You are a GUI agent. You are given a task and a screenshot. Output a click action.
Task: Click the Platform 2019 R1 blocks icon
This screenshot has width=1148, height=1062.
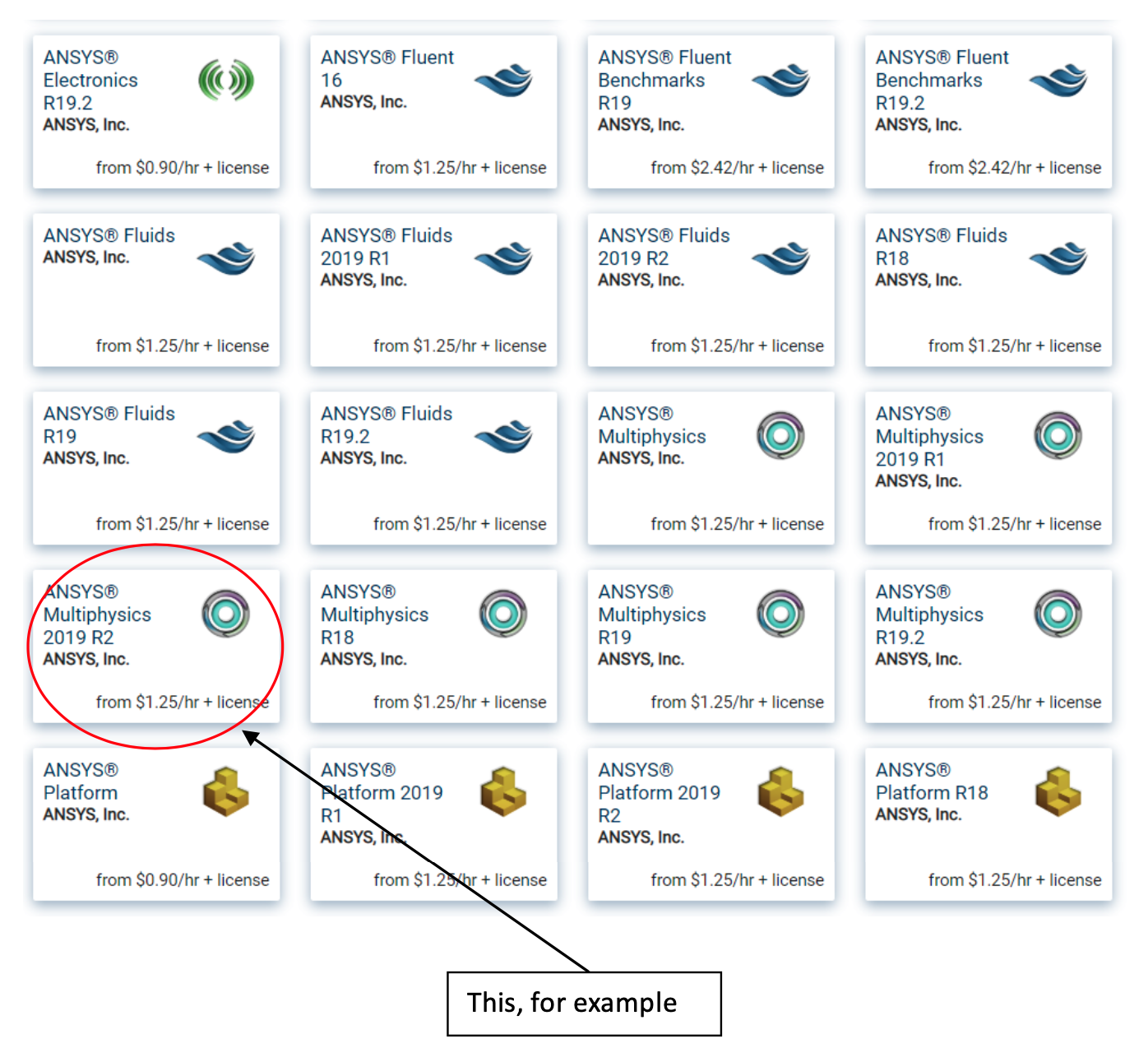point(503,791)
